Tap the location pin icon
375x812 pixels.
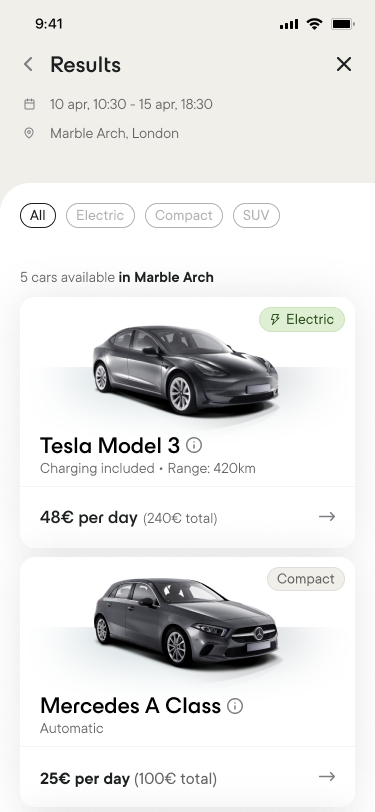29,133
